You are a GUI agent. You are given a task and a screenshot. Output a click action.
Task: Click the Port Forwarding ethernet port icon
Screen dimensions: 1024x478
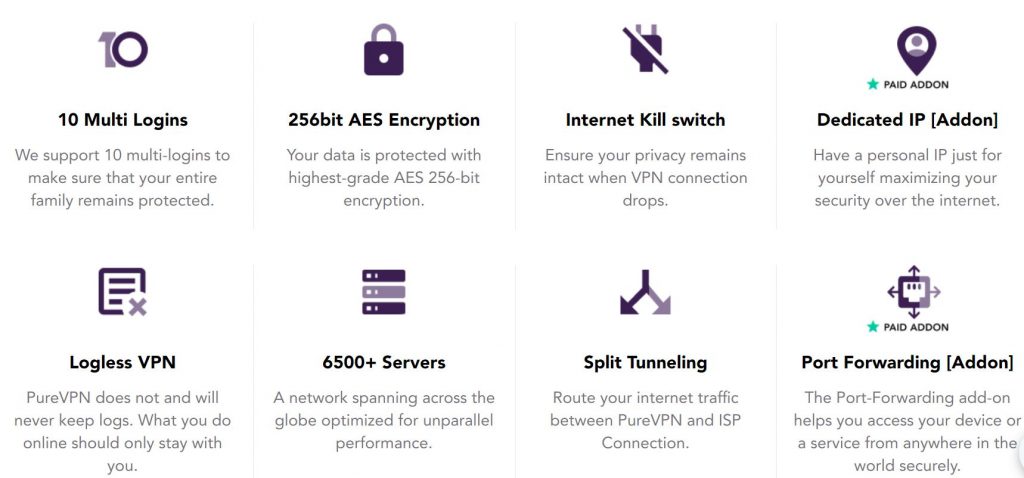coord(914,292)
